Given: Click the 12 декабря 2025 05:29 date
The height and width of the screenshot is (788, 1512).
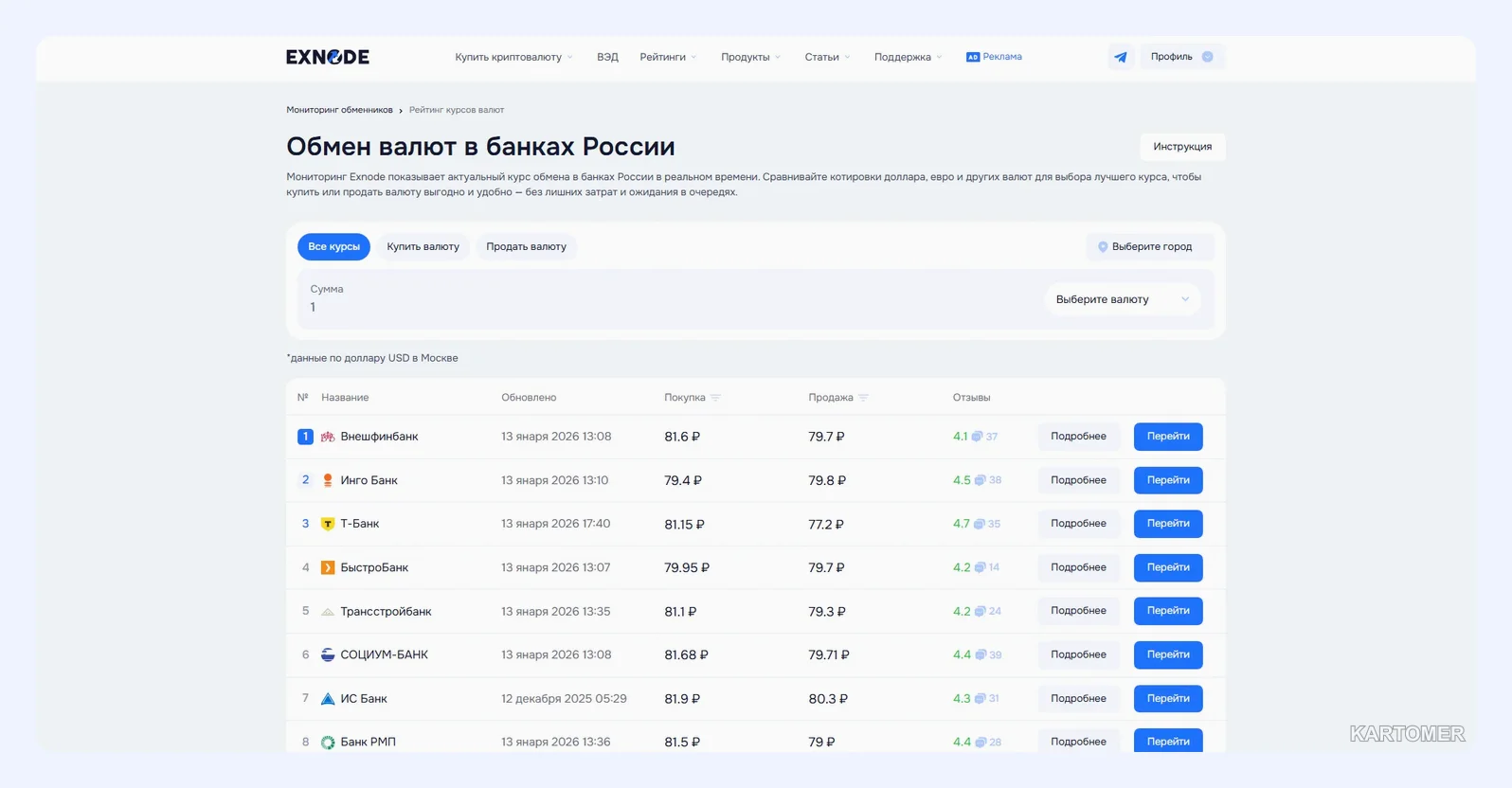Looking at the screenshot, I should [564, 699].
